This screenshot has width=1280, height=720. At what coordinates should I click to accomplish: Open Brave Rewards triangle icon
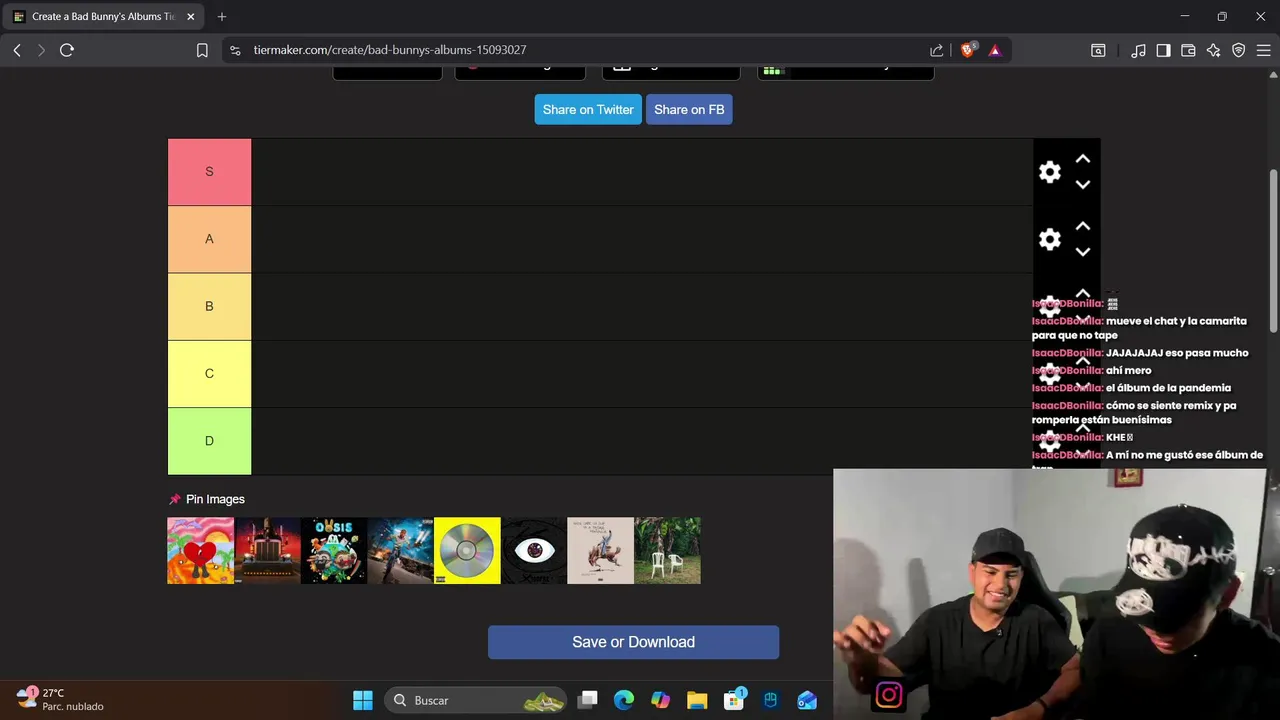(994, 50)
